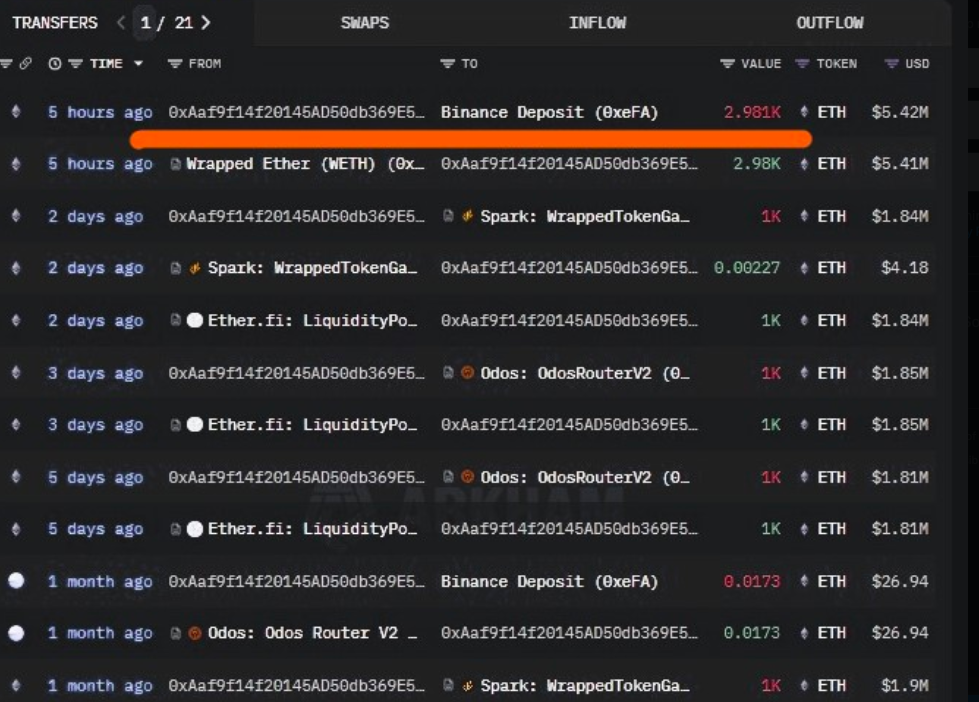Screen dimensions: 979x702
Task: Open Spark: WrappedTokenGa… in the 2 days ago TO column
Action: 585,217
